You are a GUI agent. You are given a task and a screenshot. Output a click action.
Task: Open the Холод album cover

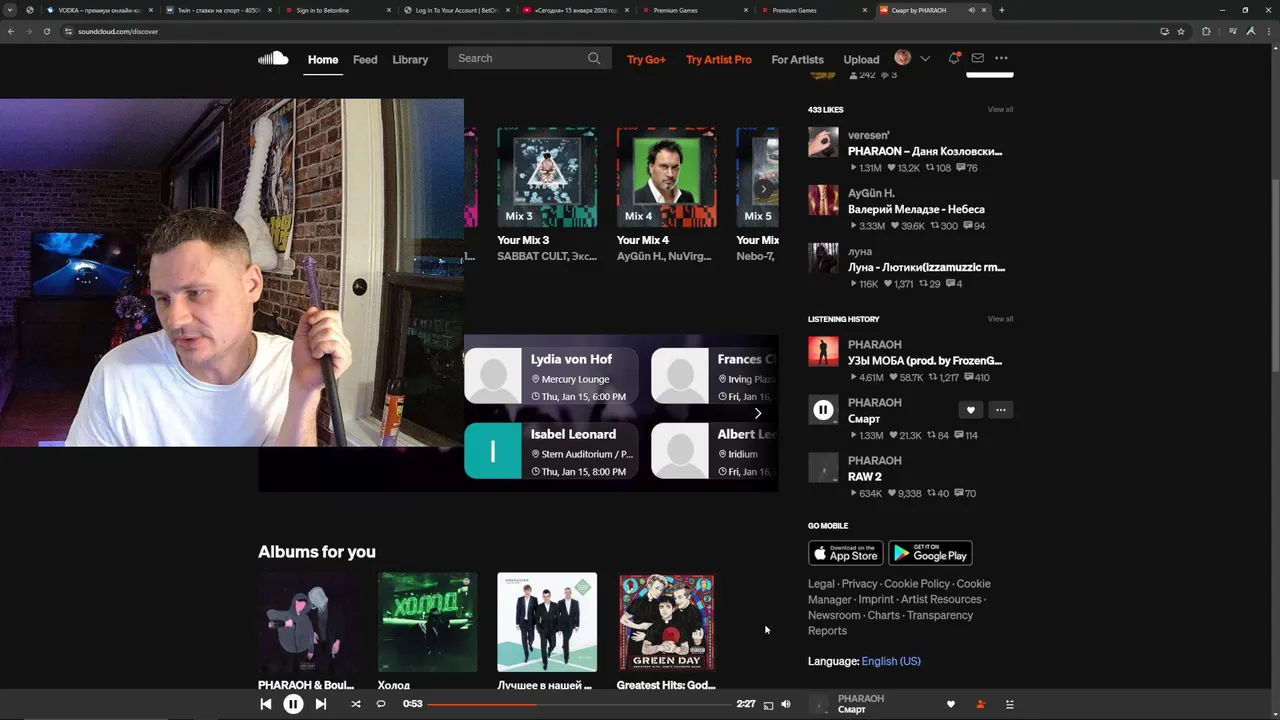(x=427, y=622)
